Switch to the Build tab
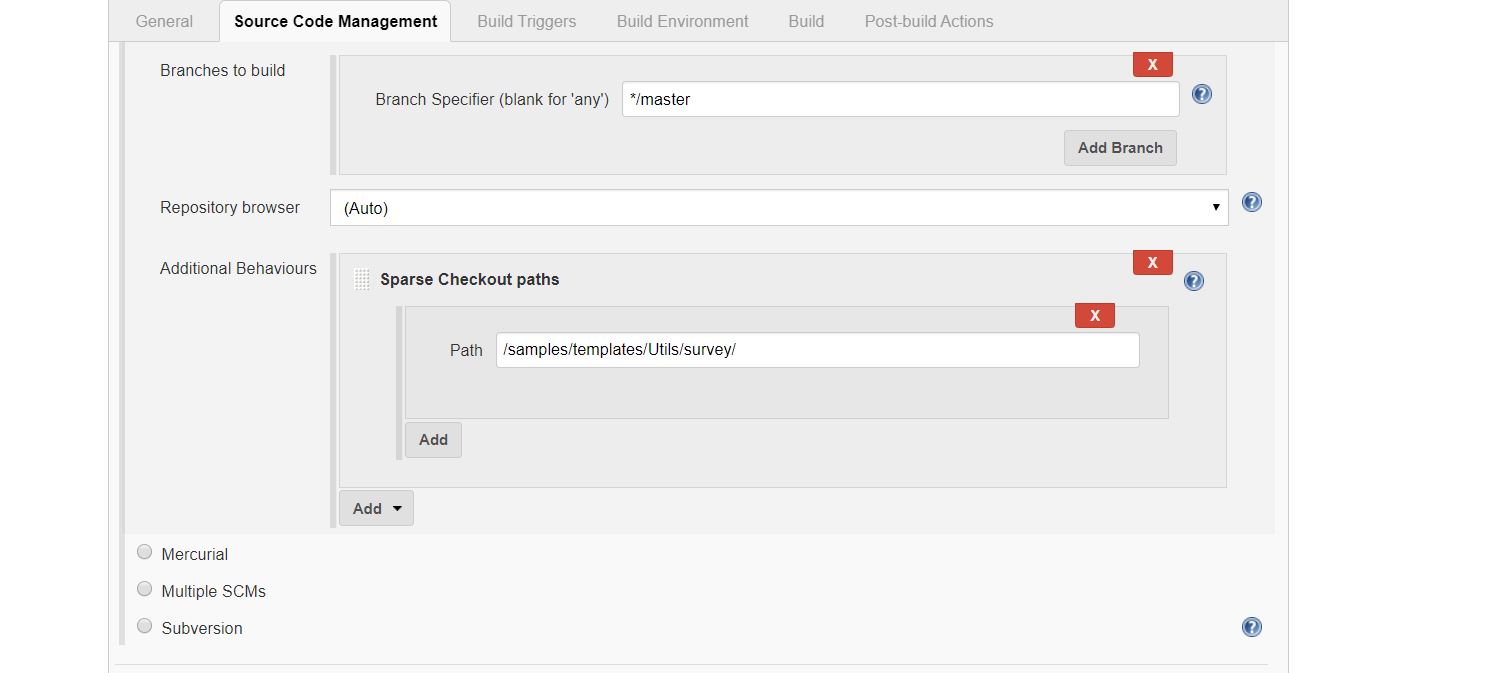 (x=806, y=21)
